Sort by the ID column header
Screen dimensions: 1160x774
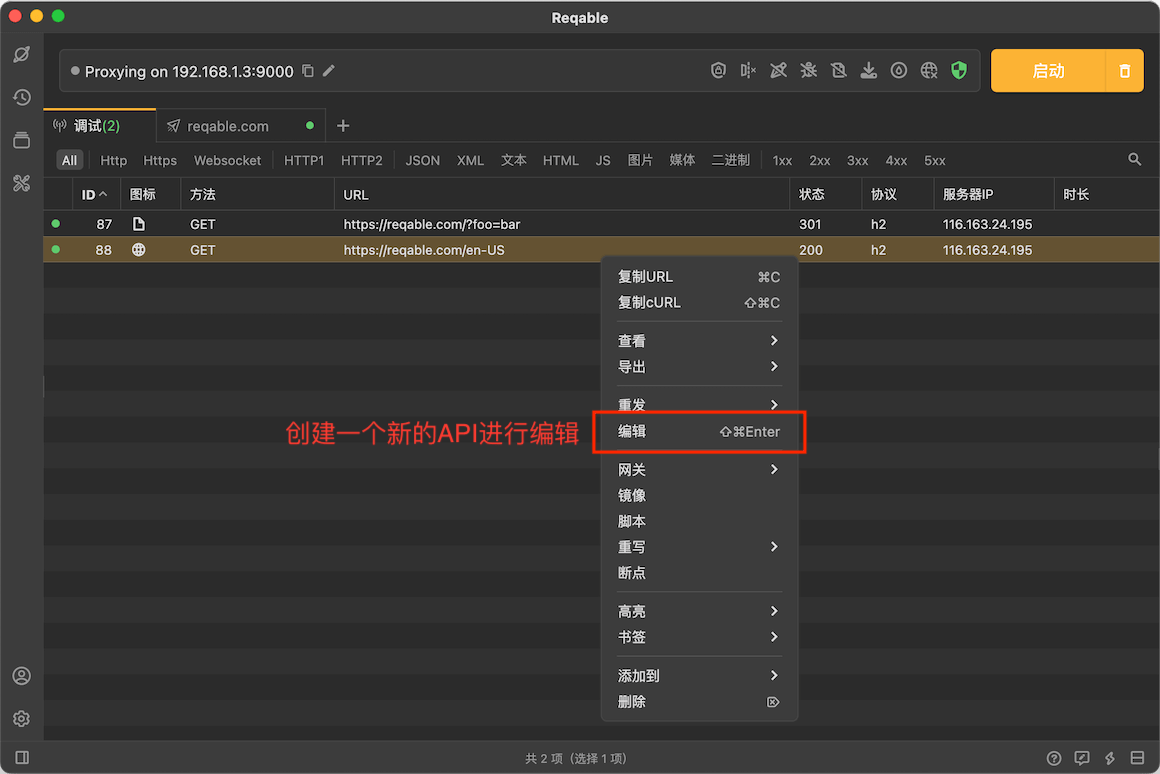tap(94, 195)
